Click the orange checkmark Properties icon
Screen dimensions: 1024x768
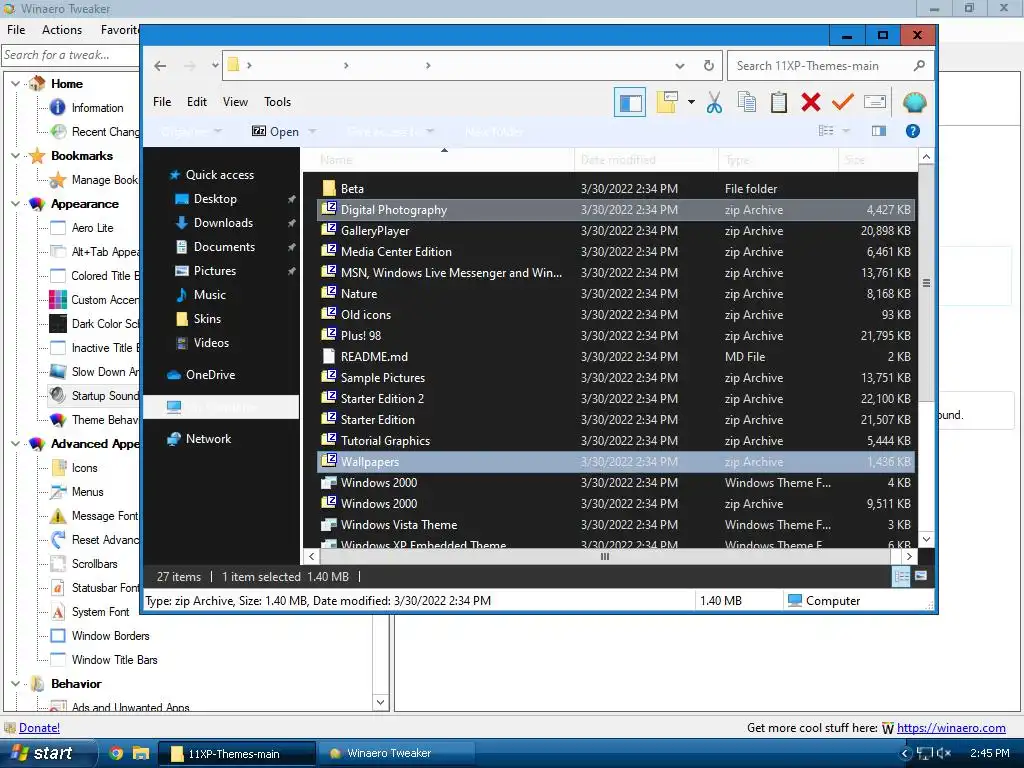[842, 103]
